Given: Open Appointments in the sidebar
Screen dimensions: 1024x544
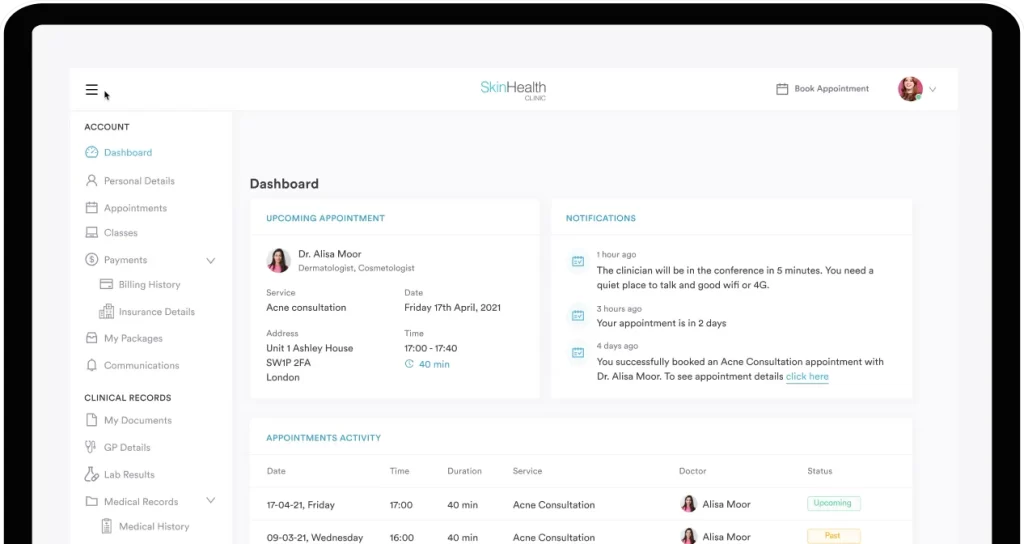Looking at the screenshot, I should pyautogui.click(x=135, y=208).
